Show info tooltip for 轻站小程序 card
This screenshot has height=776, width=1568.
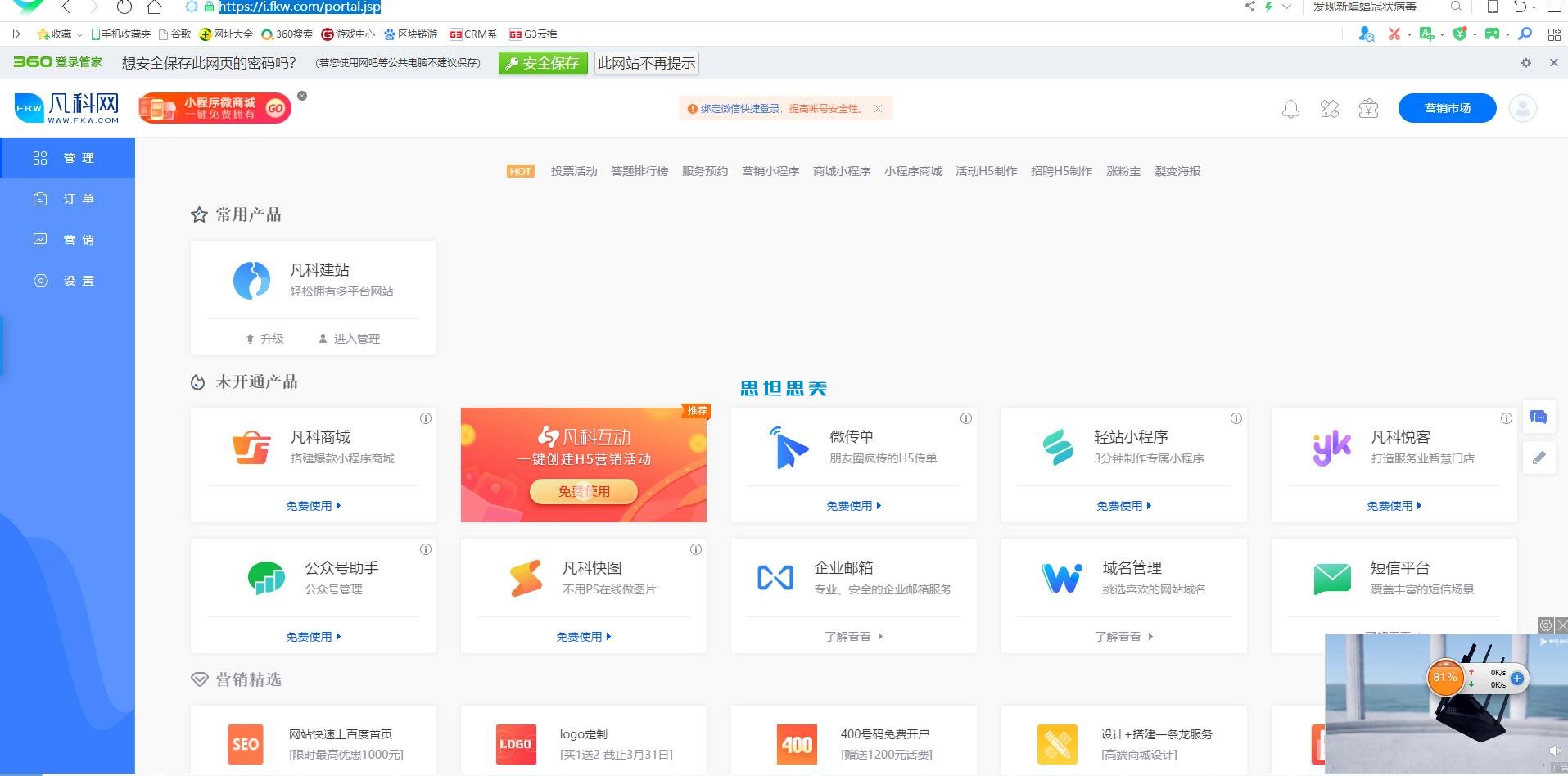(x=1236, y=418)
